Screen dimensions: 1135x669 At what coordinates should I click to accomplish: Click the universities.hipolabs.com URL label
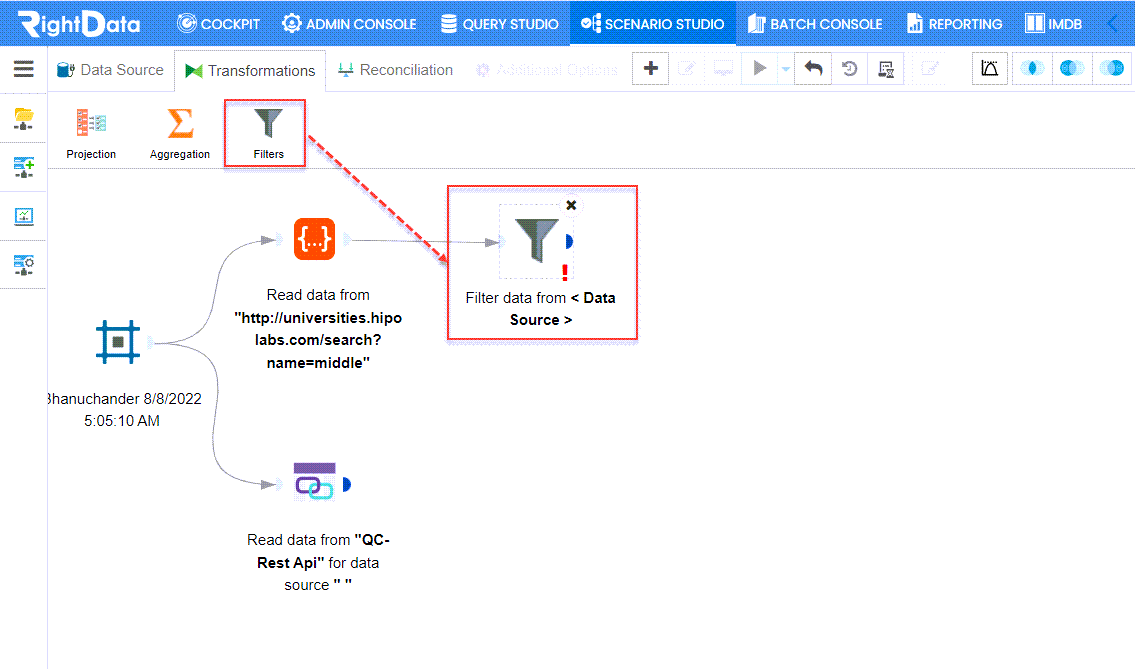(318, 340)
